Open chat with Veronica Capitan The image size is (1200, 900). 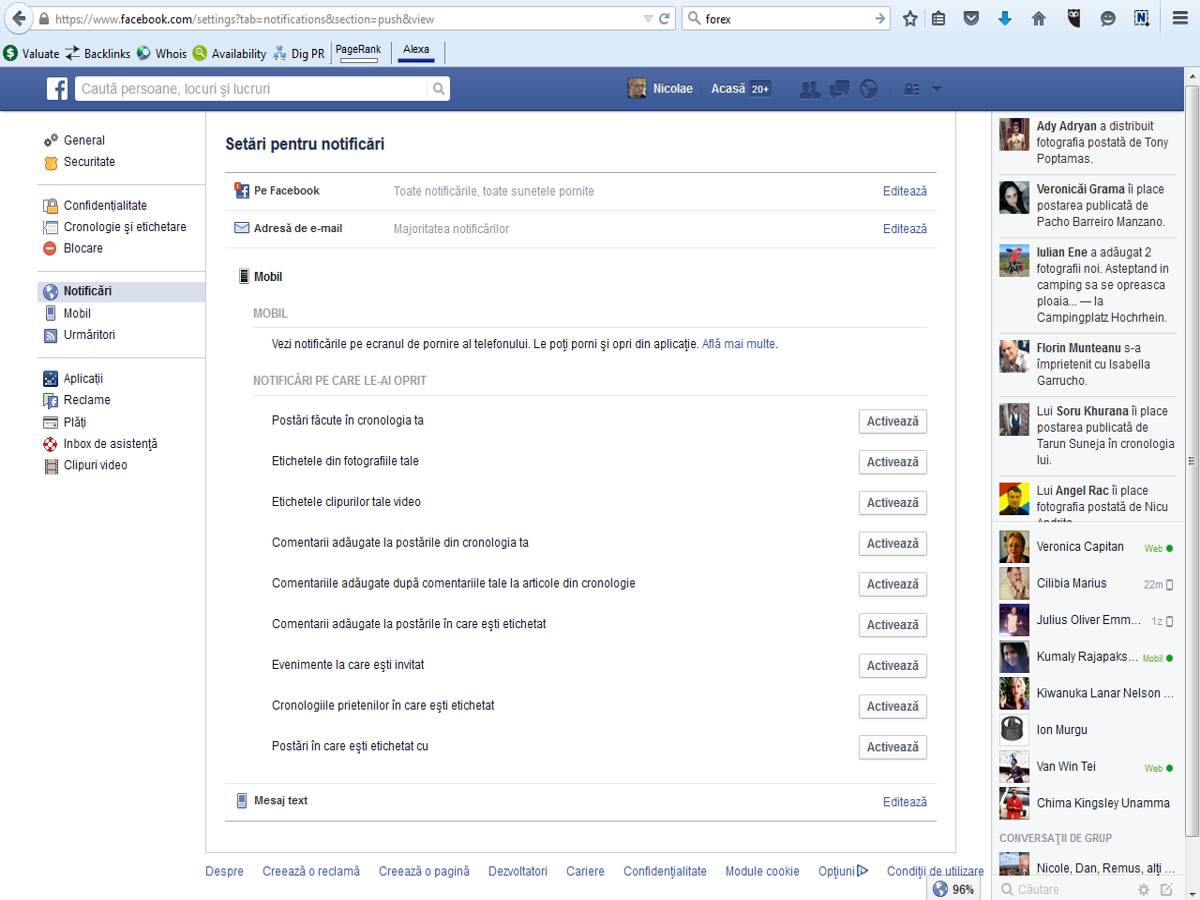[1087, 547]
